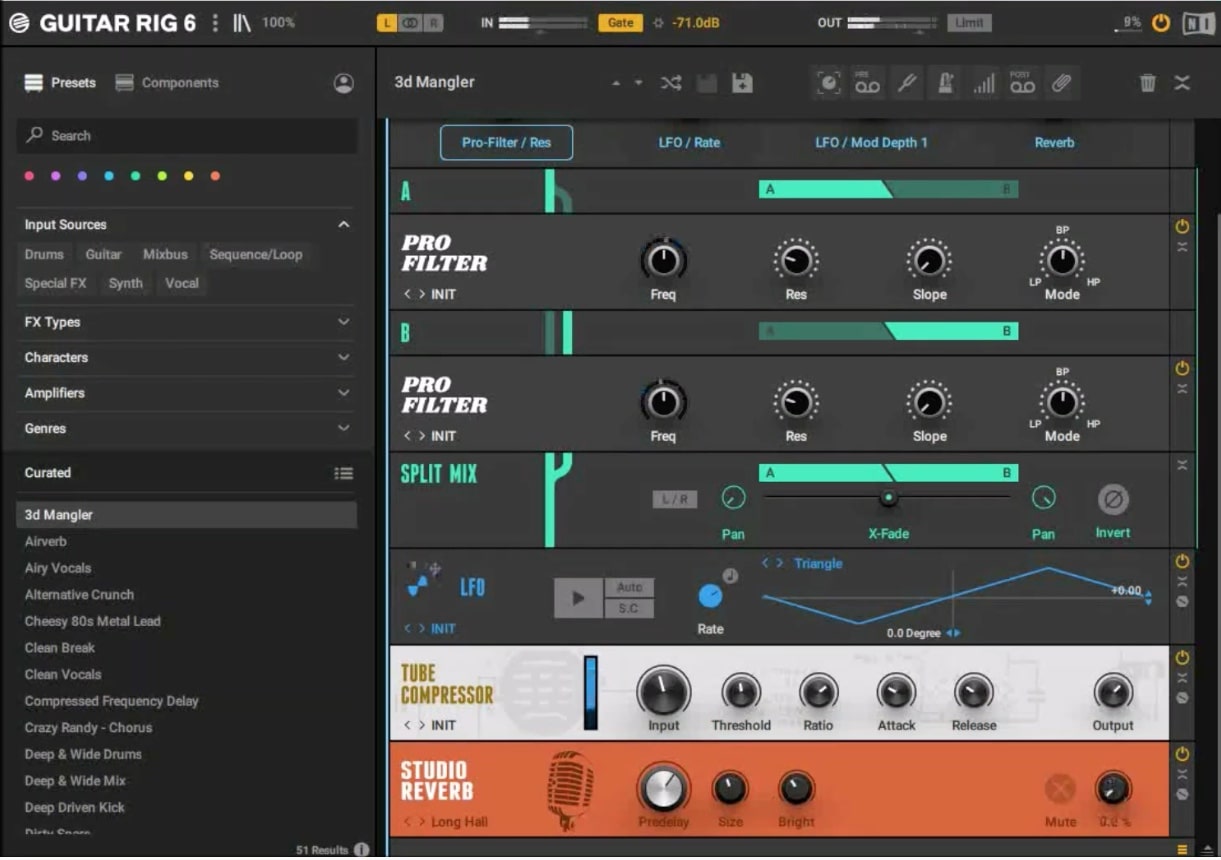The width and height of the screenshot is (1221, 860).
Task: Toggle the output Limit button
Action: (968, 22)
